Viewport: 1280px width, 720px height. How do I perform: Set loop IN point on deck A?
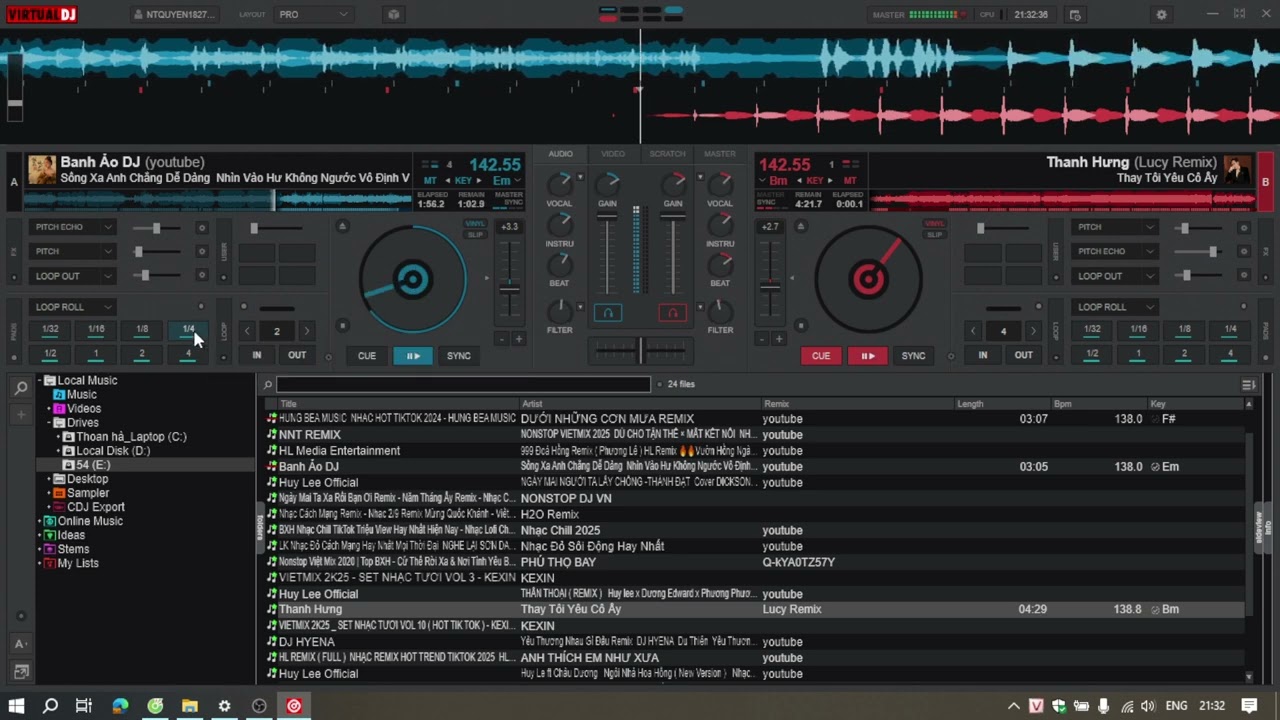tap(257, 355)
